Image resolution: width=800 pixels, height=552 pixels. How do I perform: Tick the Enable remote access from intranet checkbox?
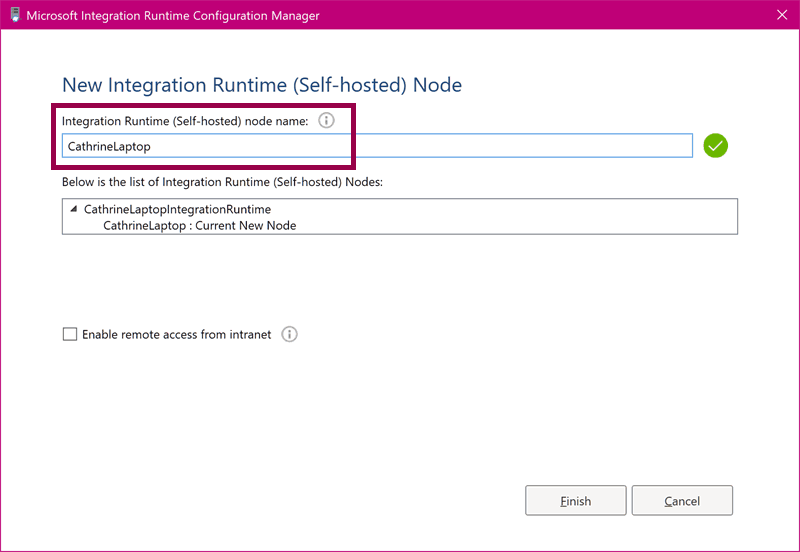(x=70, y=335)
